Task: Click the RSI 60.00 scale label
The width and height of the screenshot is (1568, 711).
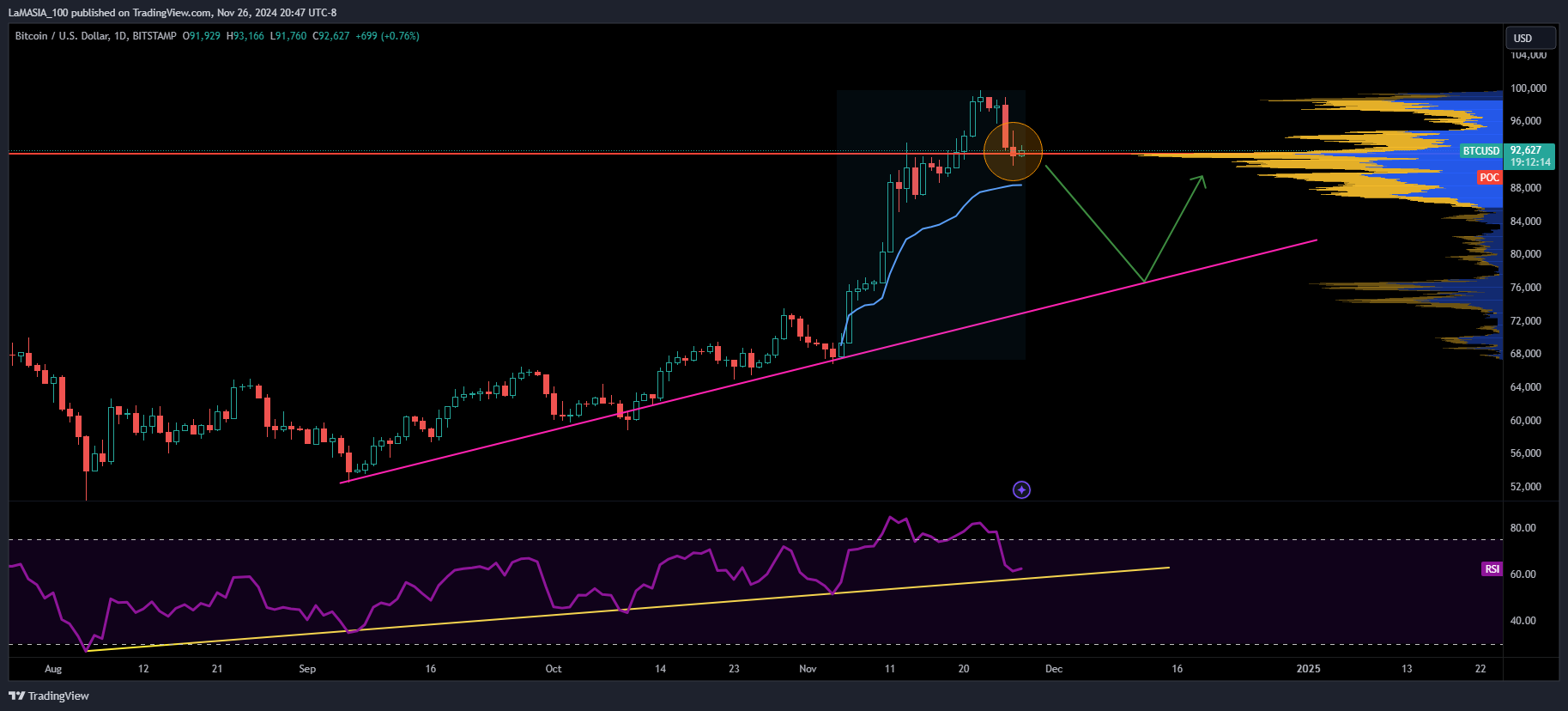Action: pyautogui.click(x=1523, y=574)
